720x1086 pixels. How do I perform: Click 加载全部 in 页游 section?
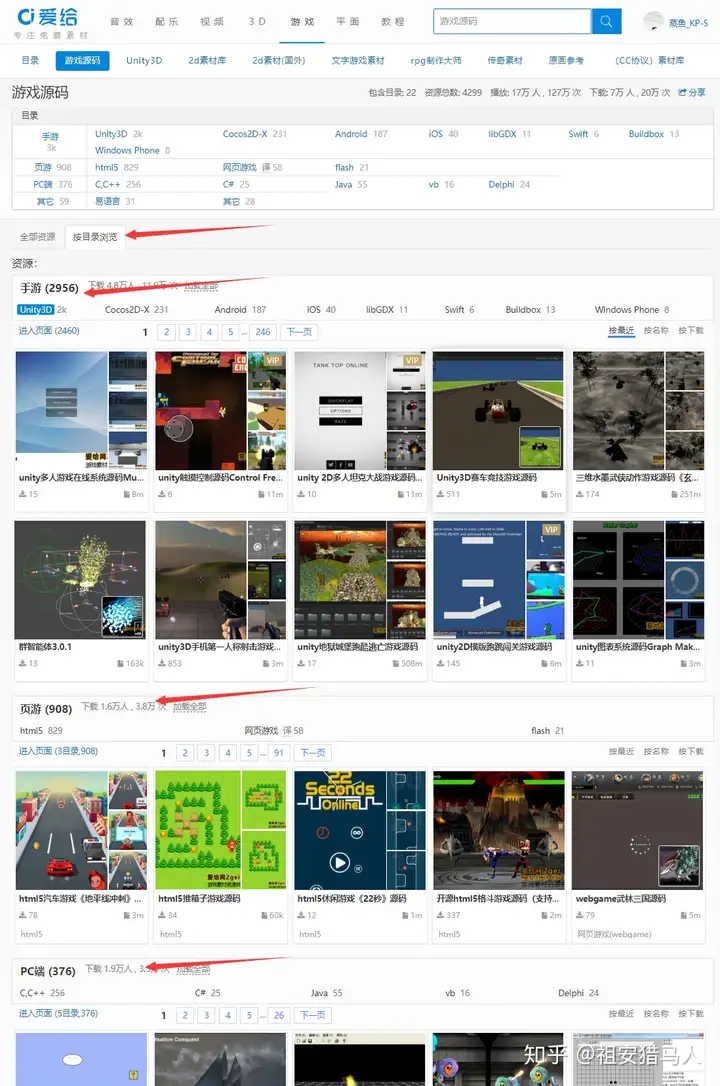tap(190, 706)
